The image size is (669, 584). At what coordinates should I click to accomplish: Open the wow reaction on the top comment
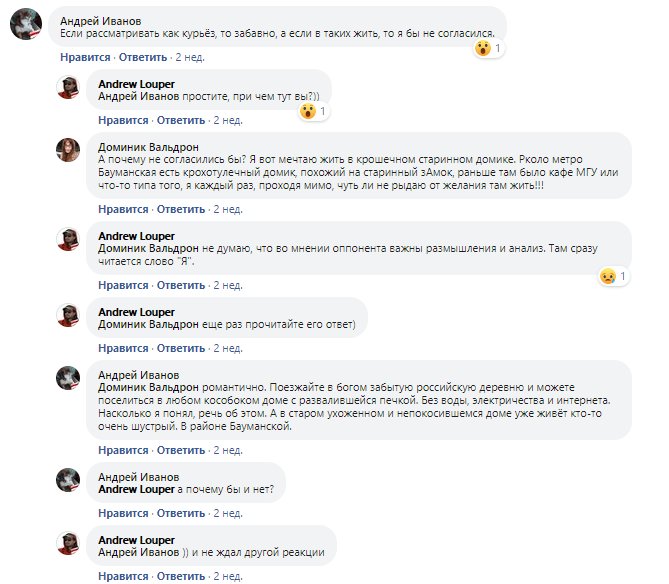click(x=484, y=48)
